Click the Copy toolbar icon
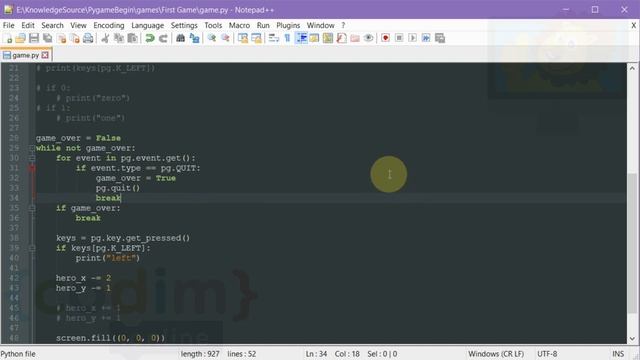 (119, 38)
